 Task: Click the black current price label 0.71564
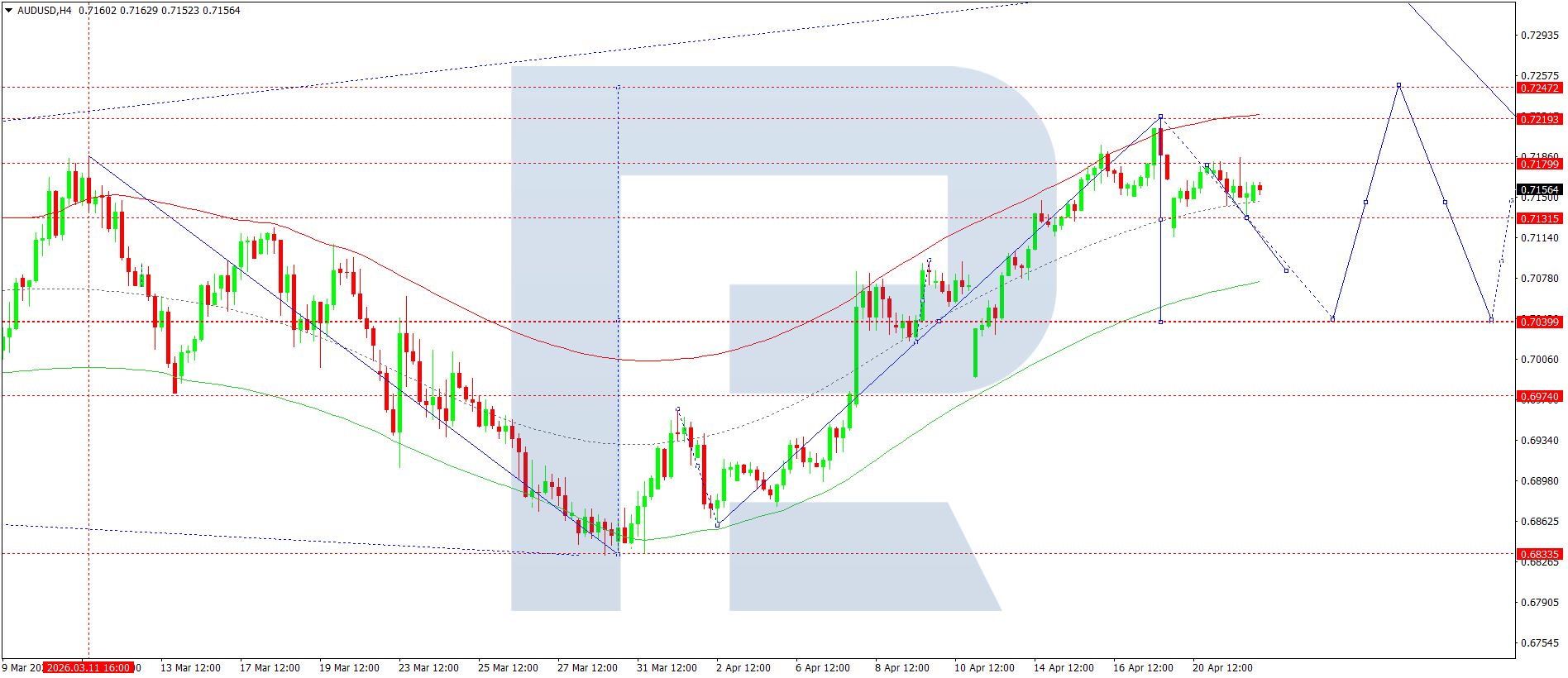[x=1539, y=190]
